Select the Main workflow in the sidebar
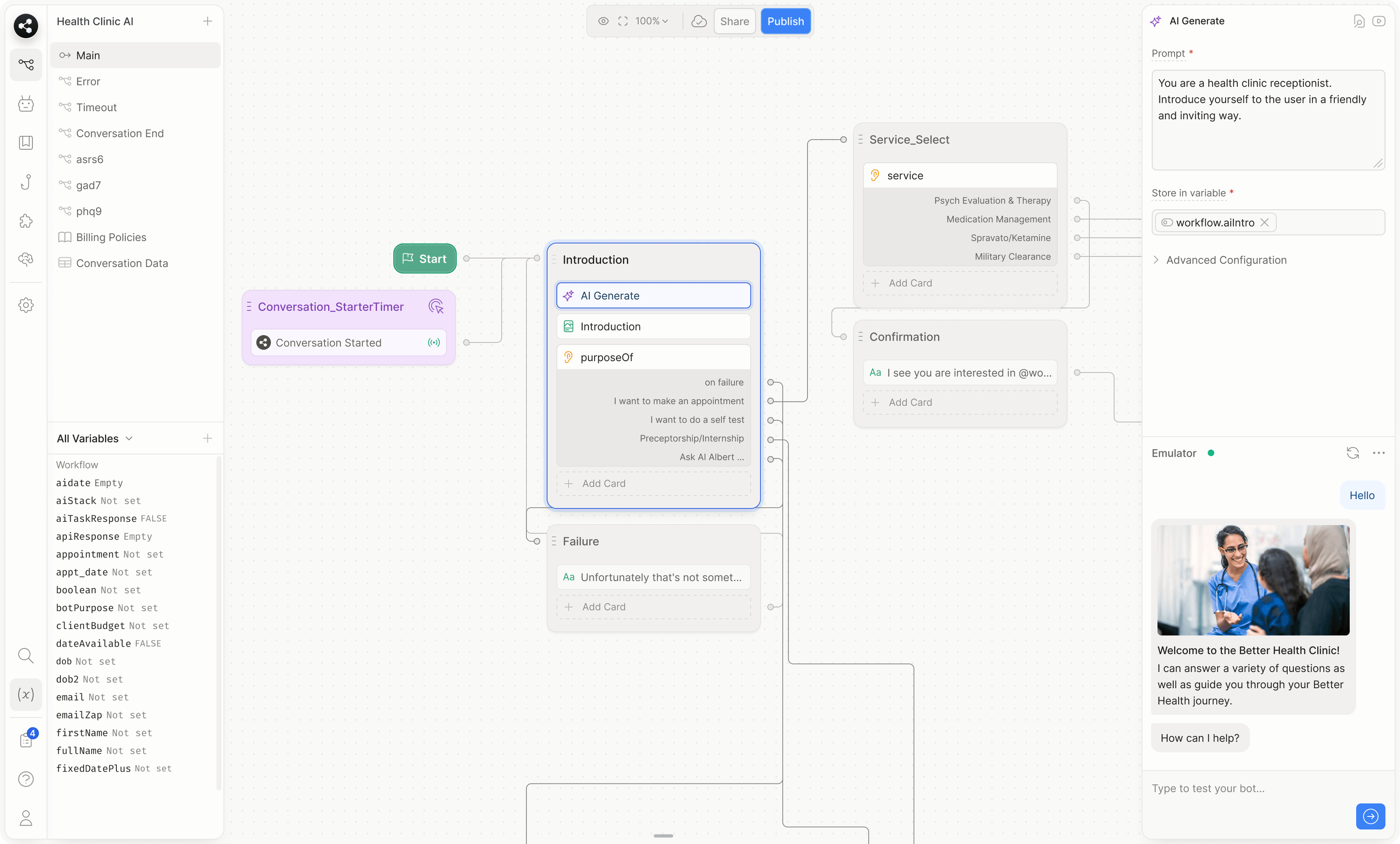 click(88, 55)
